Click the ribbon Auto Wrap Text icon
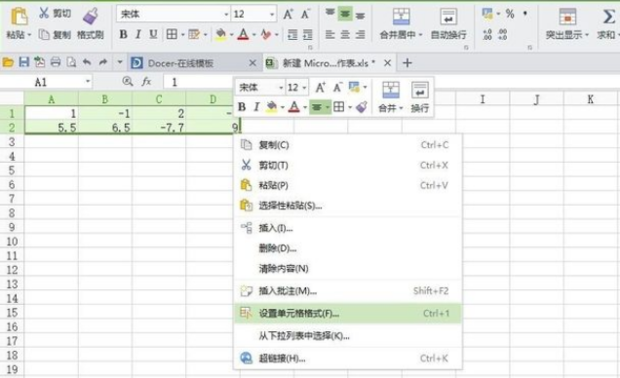 tap(448, 17)
